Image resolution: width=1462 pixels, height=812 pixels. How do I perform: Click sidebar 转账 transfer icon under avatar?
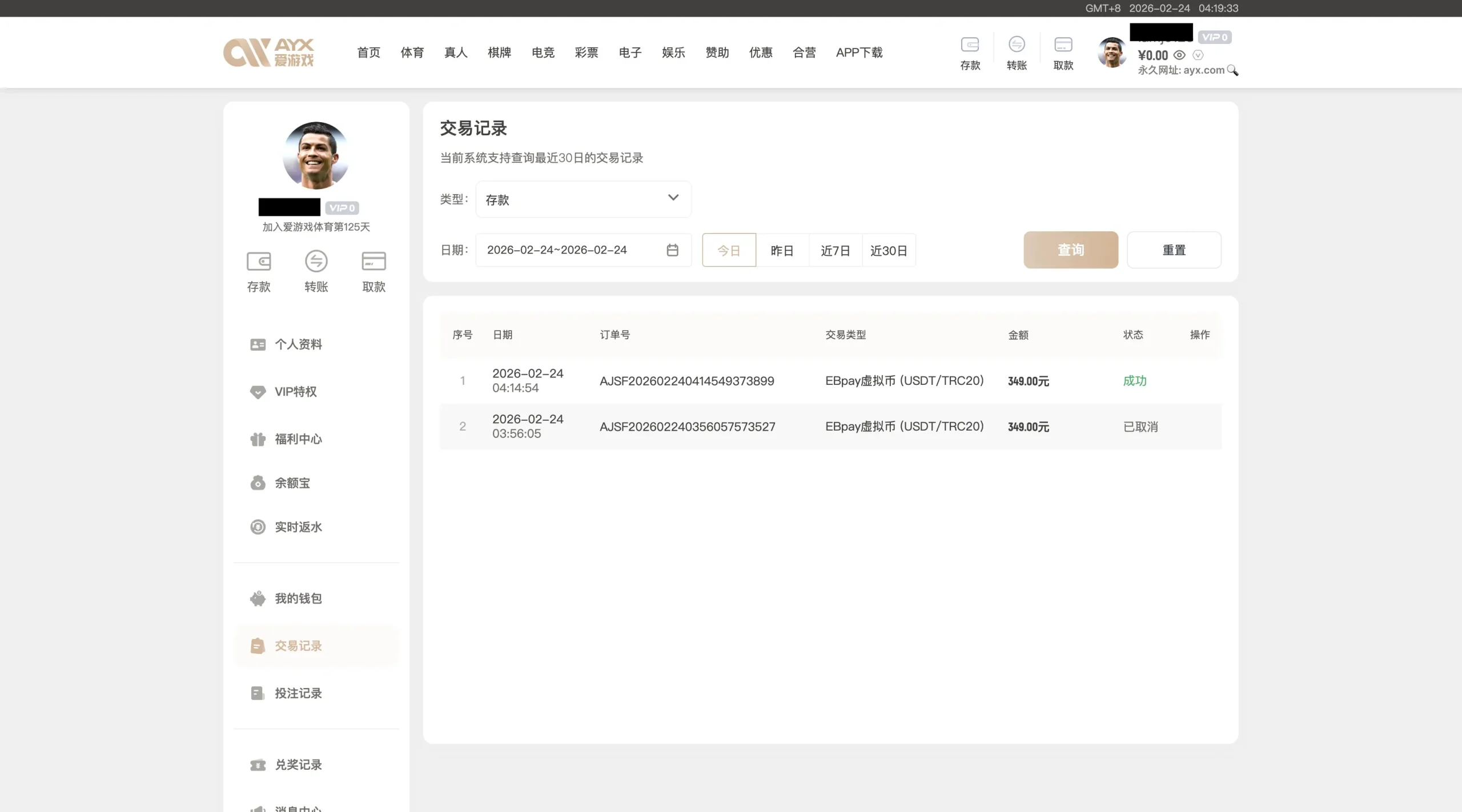316,262
